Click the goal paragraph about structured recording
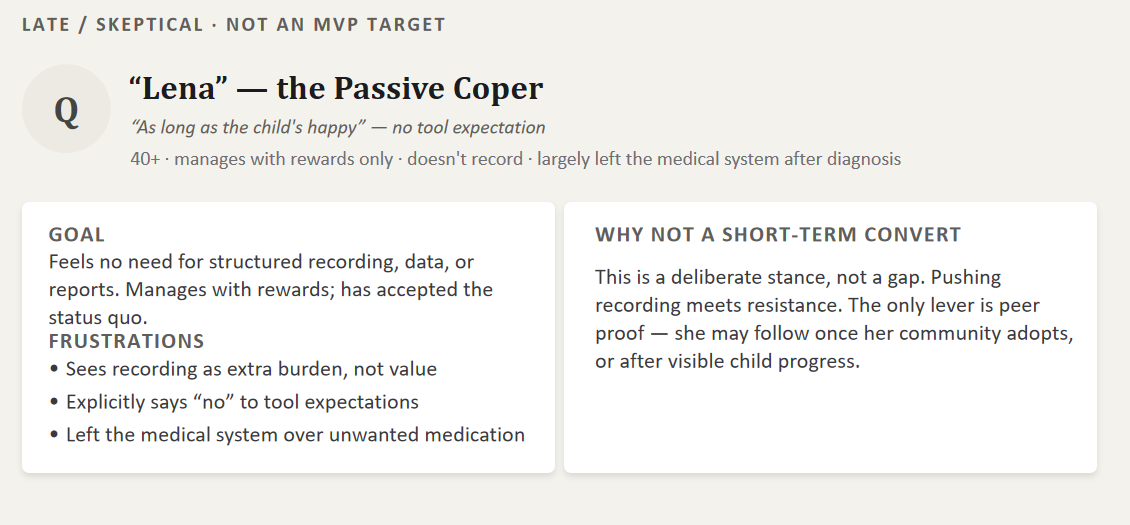The image size is (1130, 525). 271,289
